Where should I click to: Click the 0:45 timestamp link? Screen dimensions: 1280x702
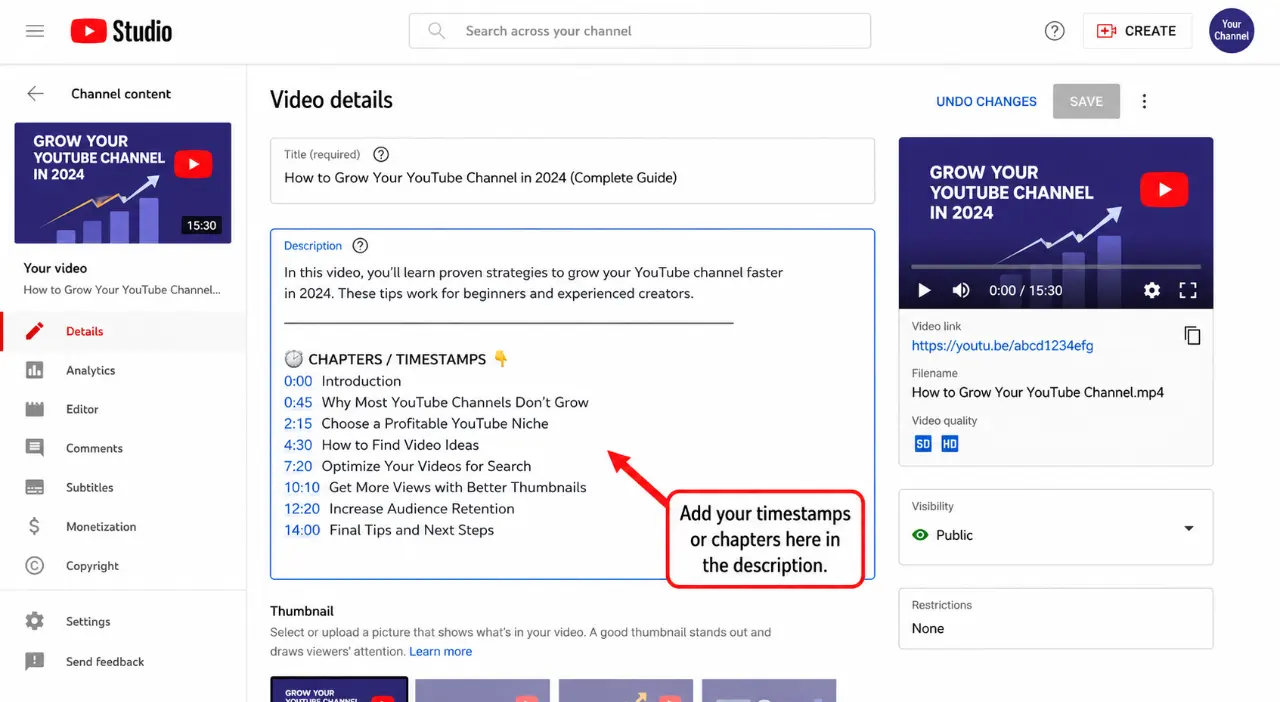(x=298, y=402)
